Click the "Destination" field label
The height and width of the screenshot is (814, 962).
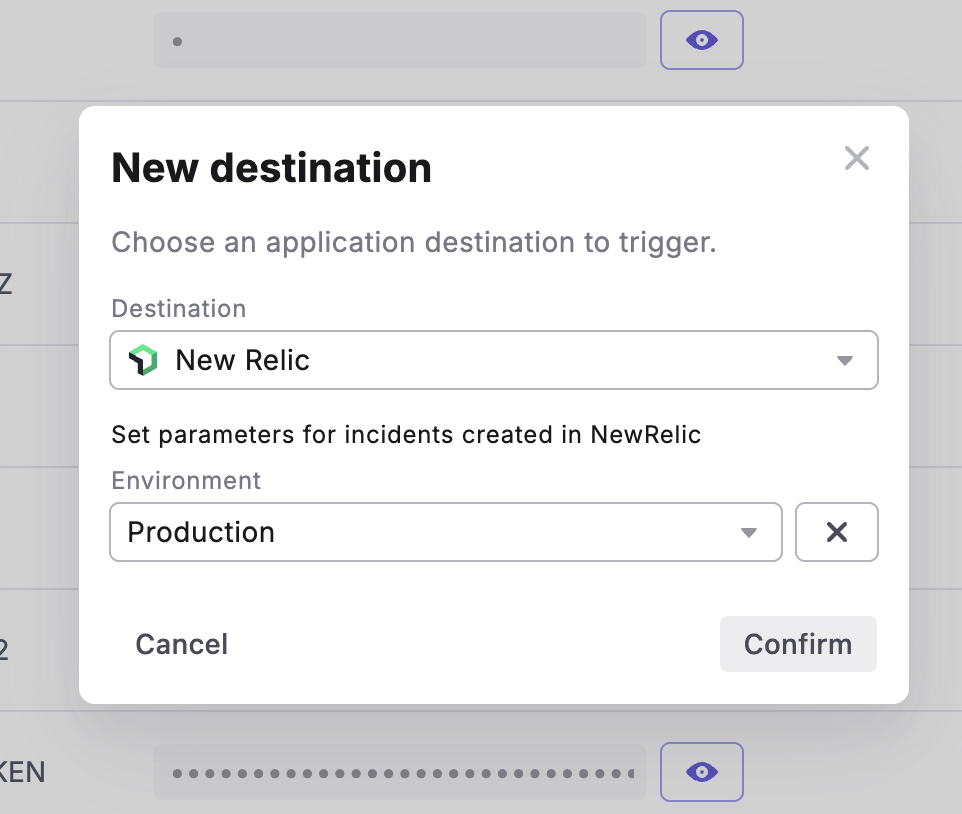click(x=178, y=309)
